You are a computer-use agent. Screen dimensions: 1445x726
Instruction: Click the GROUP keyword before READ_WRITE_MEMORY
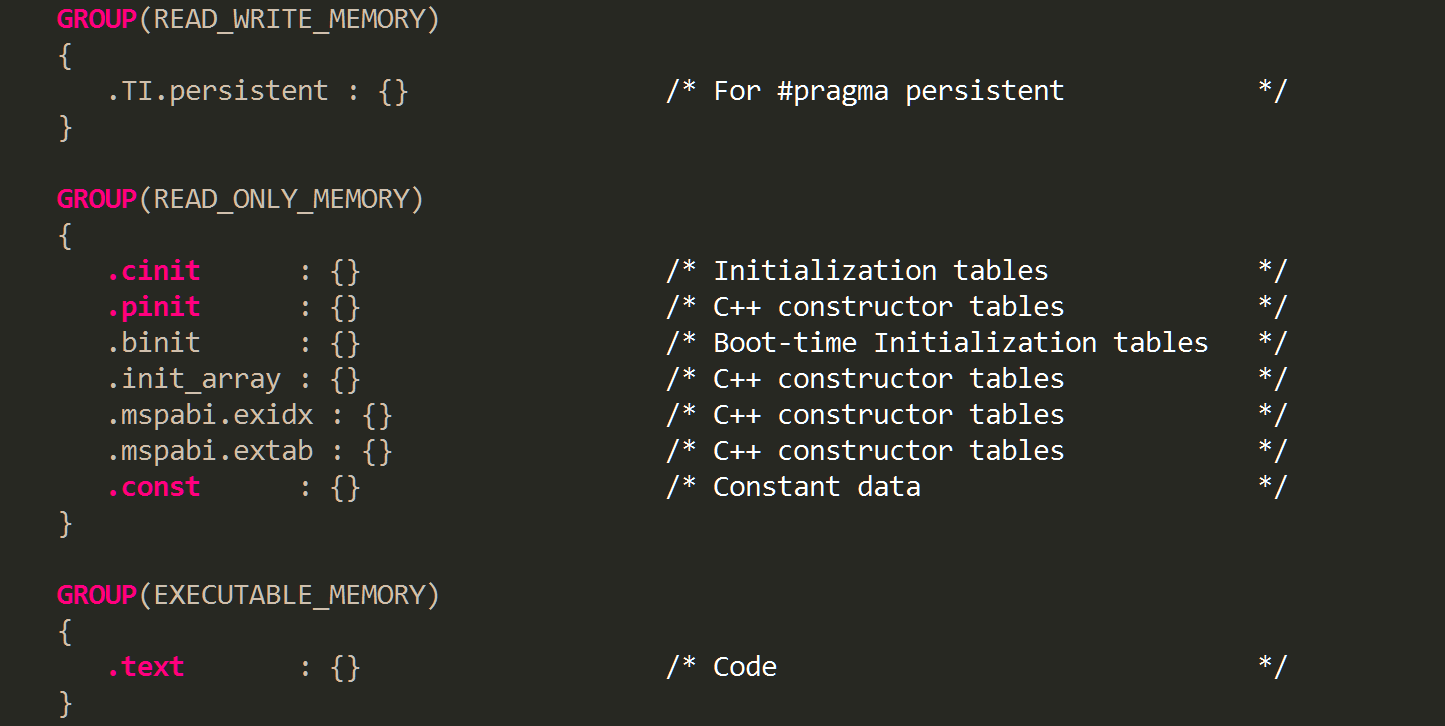[96, 19]
